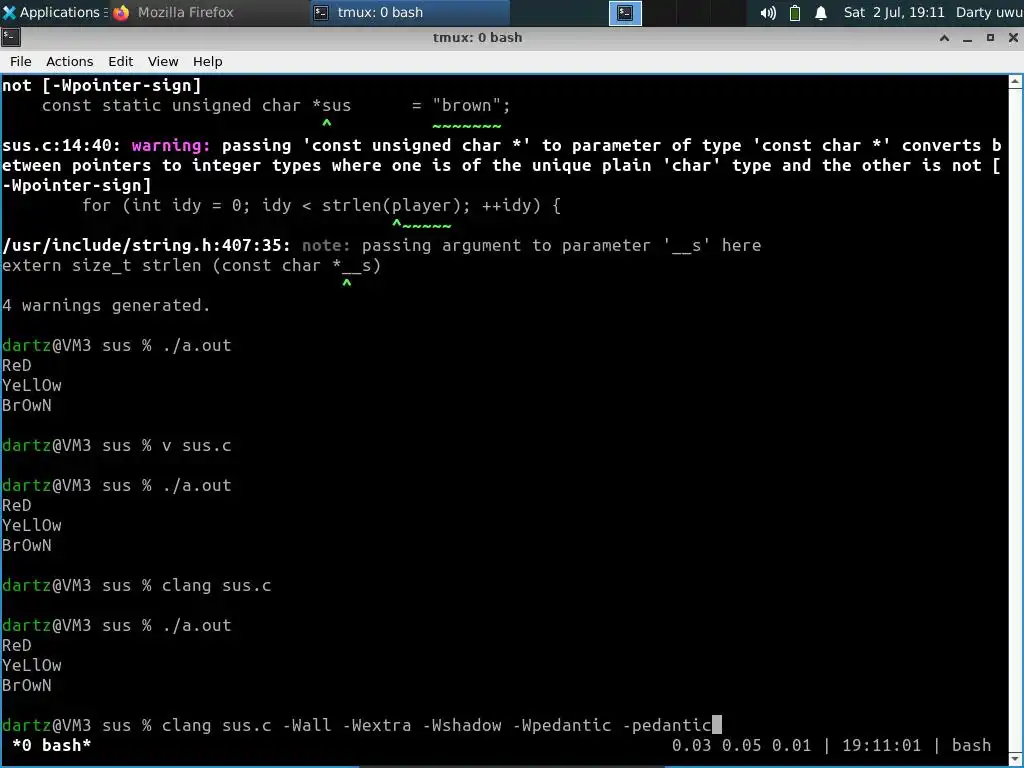This screenshot has width=1024, height=768.
Task: Open the Help menu
Action: tap(208, 61)
